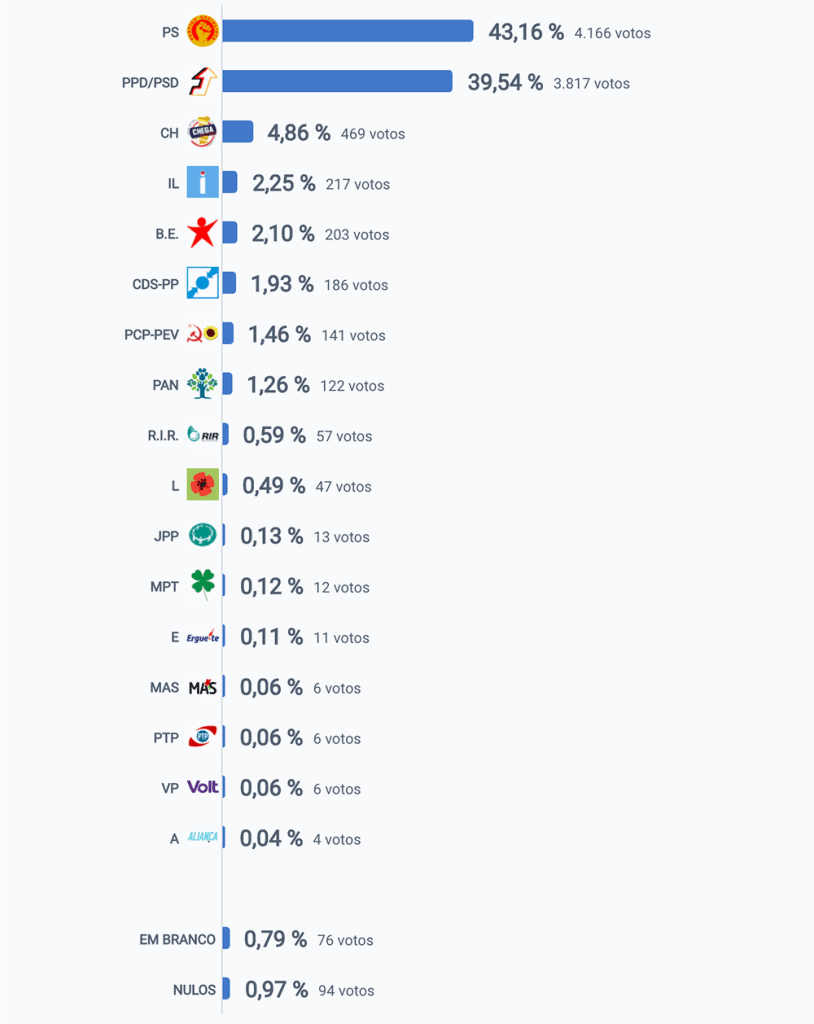Click the Iniciativa Liberal blue logo

click(x=203, y=182)
